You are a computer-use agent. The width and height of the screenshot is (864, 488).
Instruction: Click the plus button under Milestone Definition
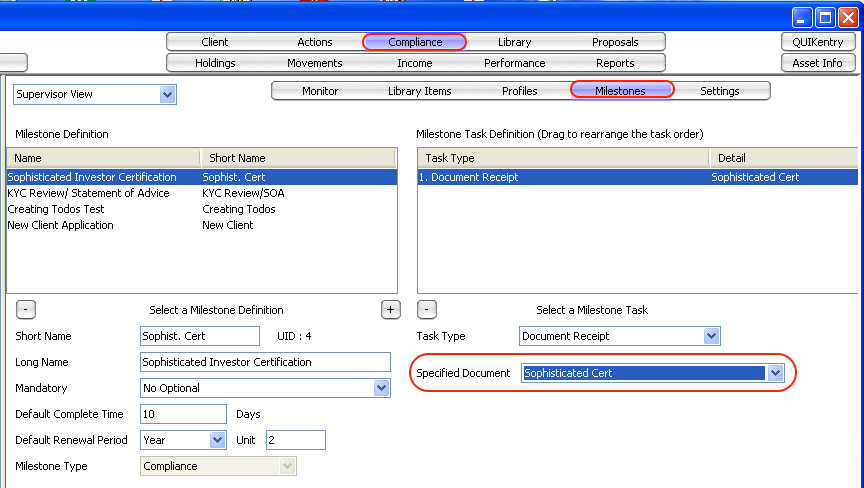(391, 310)
